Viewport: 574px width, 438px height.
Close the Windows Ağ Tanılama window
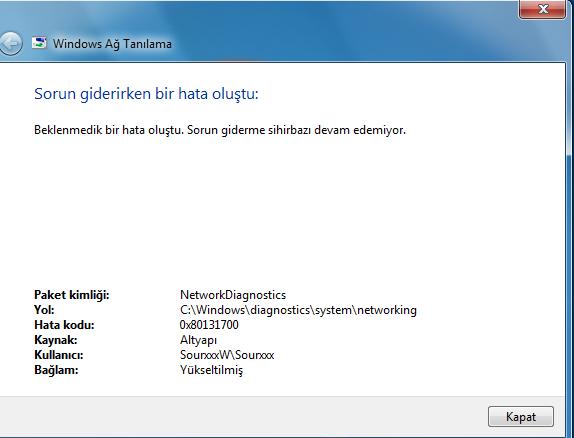[543, 8]
